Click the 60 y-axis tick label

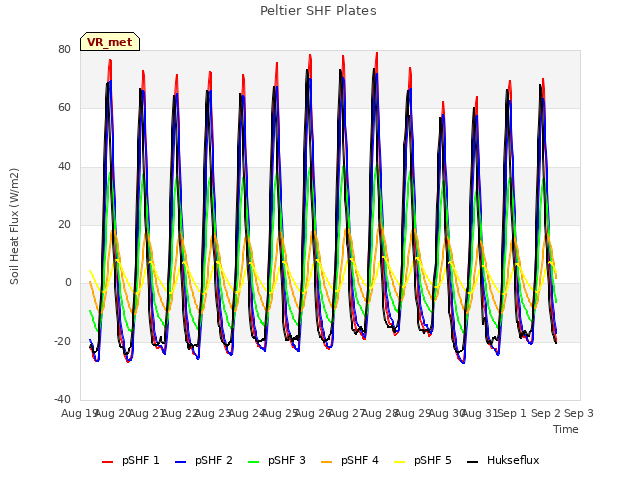tap(64, 108)
